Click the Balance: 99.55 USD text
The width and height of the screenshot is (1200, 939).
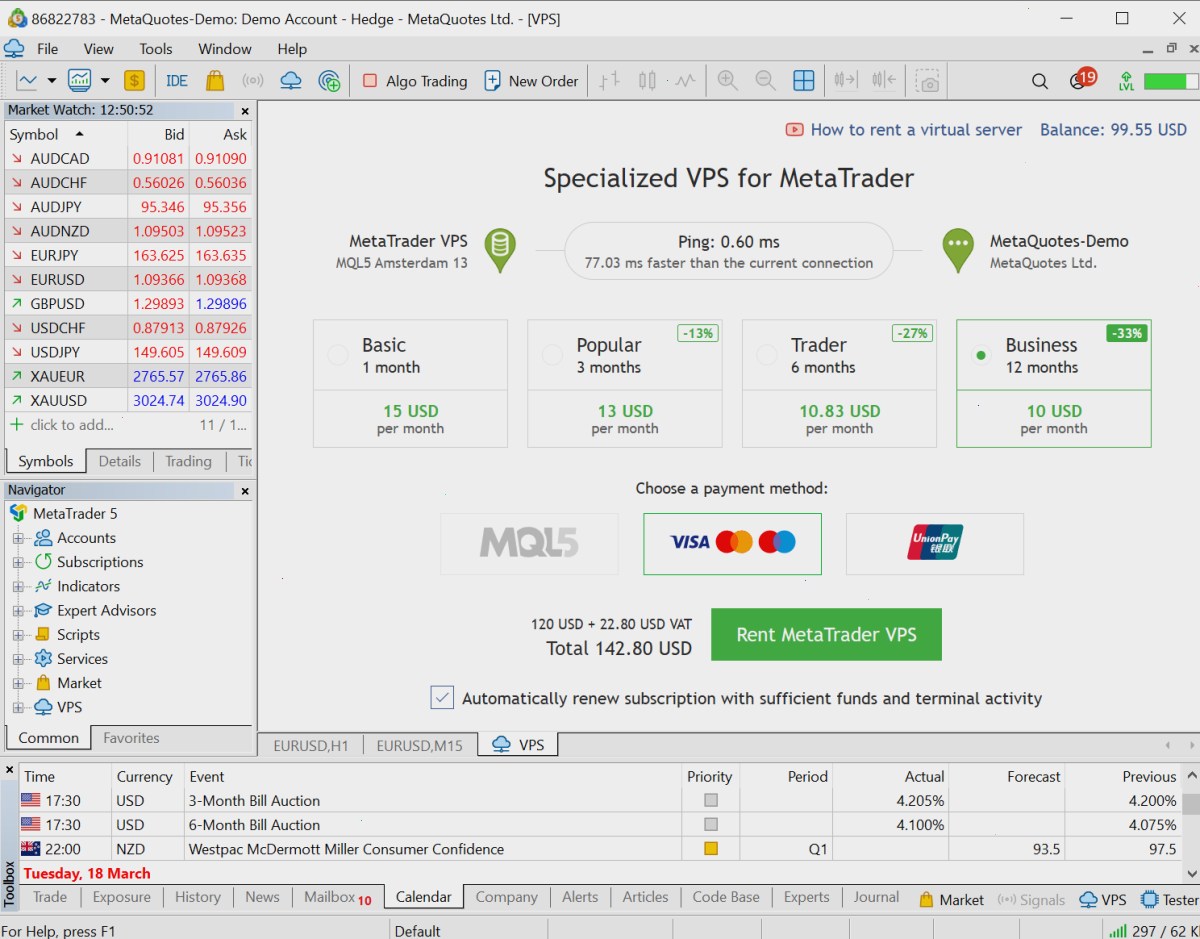click(1113, 129)
